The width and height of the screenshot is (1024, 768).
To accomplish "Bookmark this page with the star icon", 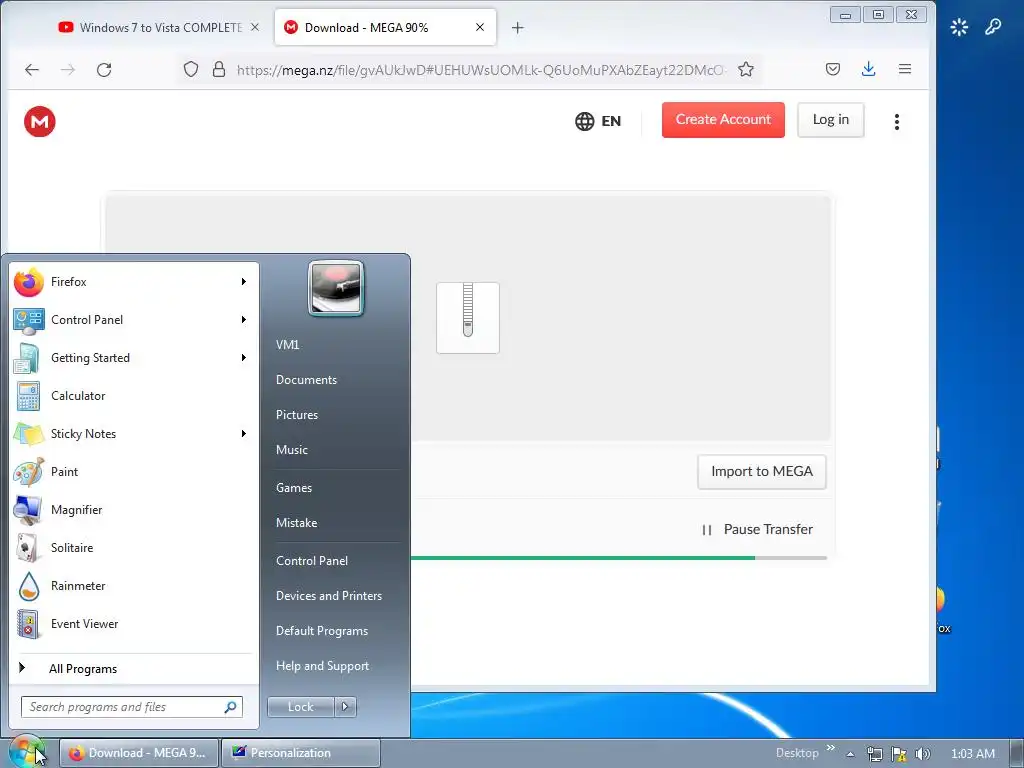I will (x=746, y=69).
